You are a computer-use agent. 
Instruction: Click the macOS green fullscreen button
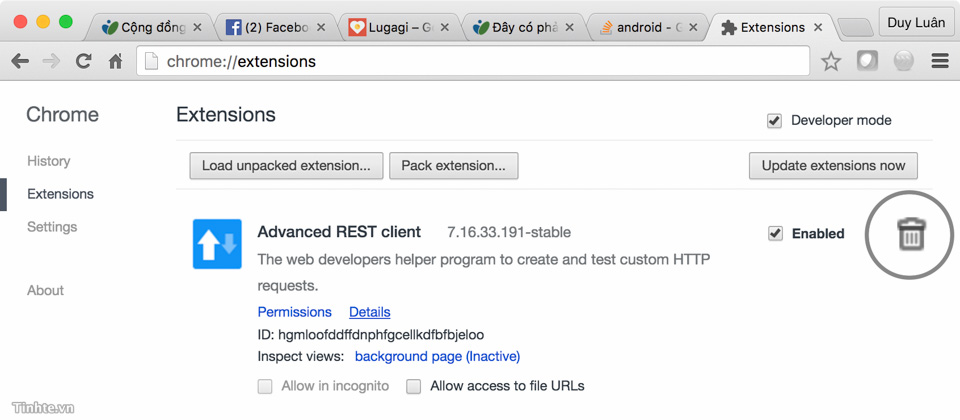66,22
